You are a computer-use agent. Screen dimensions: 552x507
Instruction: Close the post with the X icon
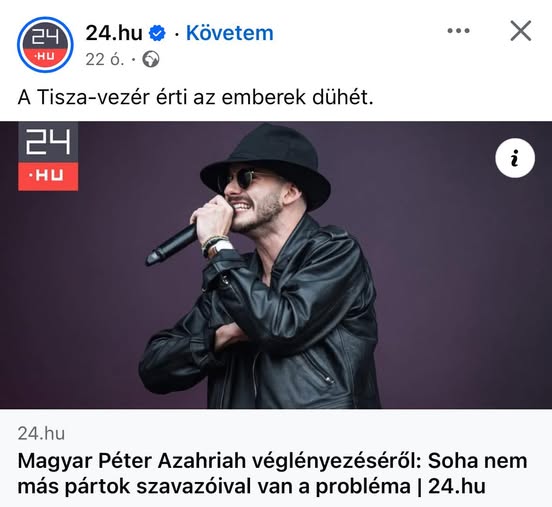(521, 31)
